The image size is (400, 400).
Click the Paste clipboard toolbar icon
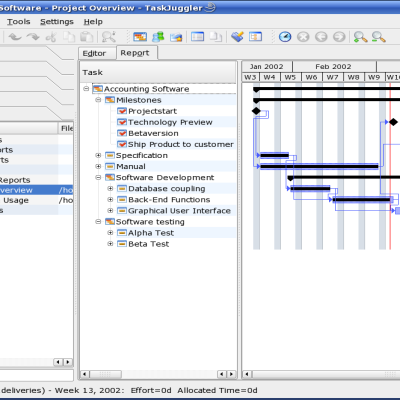[x=87, y=37]
